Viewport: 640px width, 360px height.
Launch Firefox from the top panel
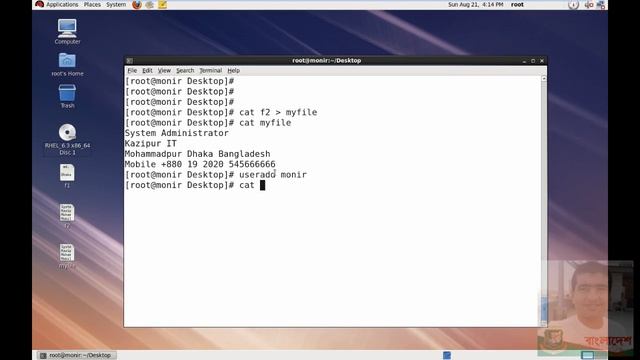click(137, 5)
